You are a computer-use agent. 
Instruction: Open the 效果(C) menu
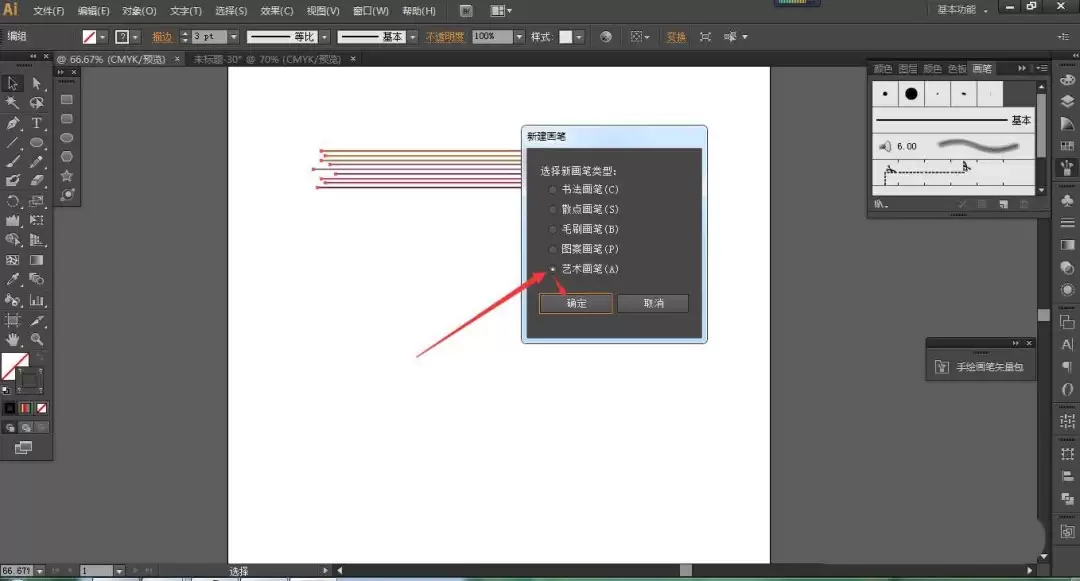pyautogui.click(x=276, y=11)
